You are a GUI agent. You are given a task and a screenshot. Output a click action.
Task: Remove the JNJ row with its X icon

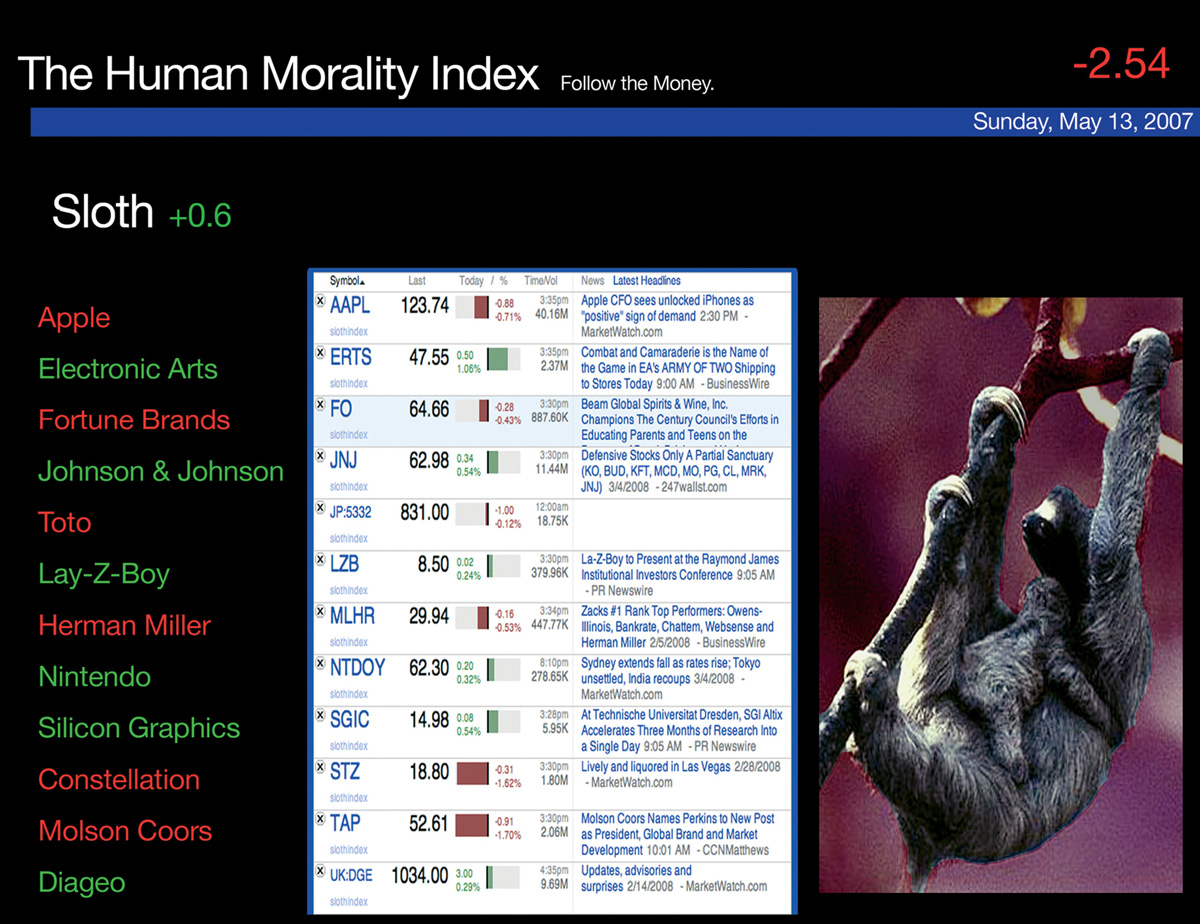point(320,455)
